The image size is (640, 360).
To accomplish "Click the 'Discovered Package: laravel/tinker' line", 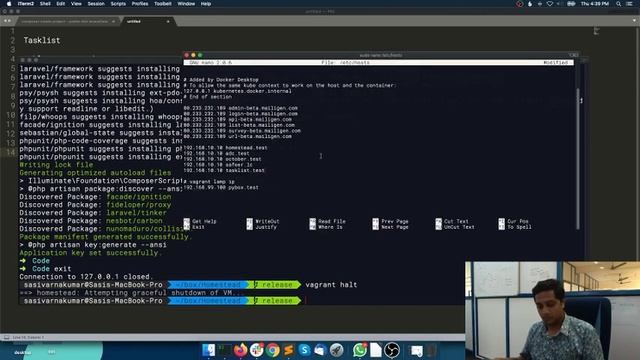I will tap(93, 213).
